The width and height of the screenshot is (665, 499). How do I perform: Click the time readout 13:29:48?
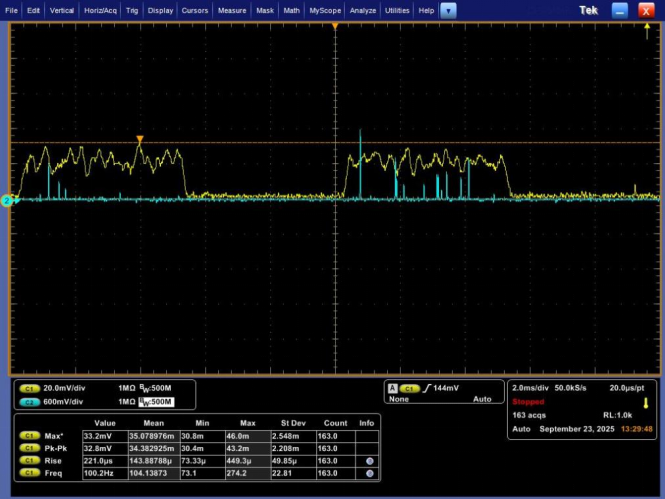(637, 429)
